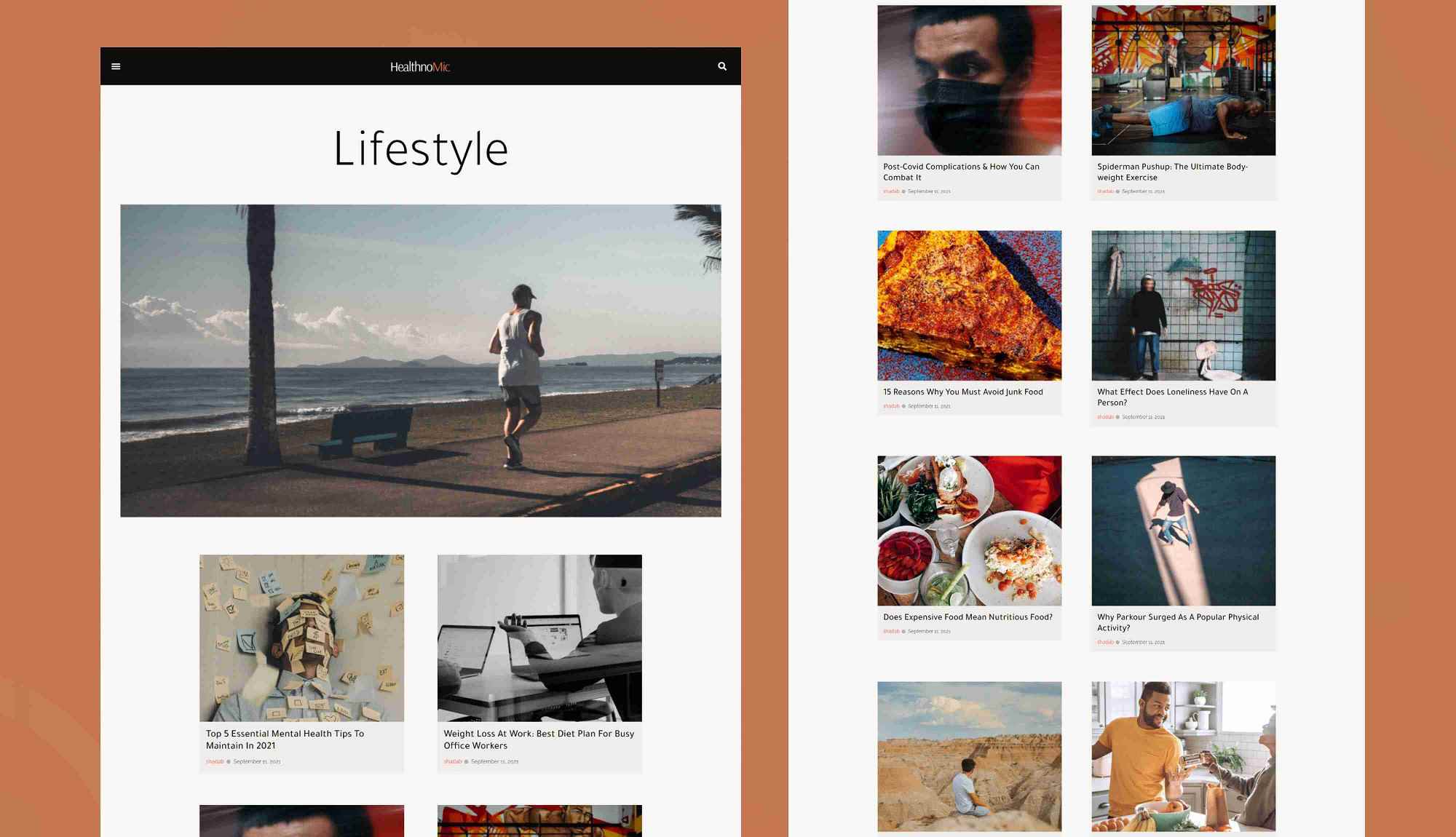Click the September date under the Weight Loss article

click(494, 763)
